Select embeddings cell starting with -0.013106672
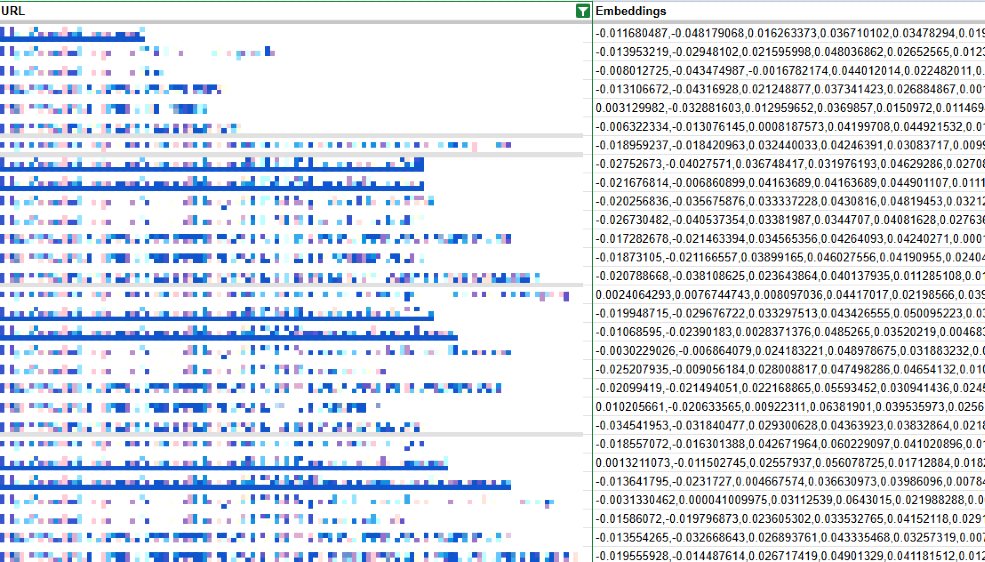The height and width of the screenshot is (562, 985). click(x=789, y=89)
